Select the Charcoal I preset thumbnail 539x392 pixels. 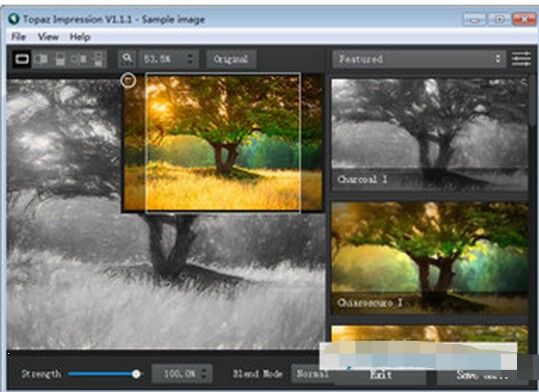[429, 135]
